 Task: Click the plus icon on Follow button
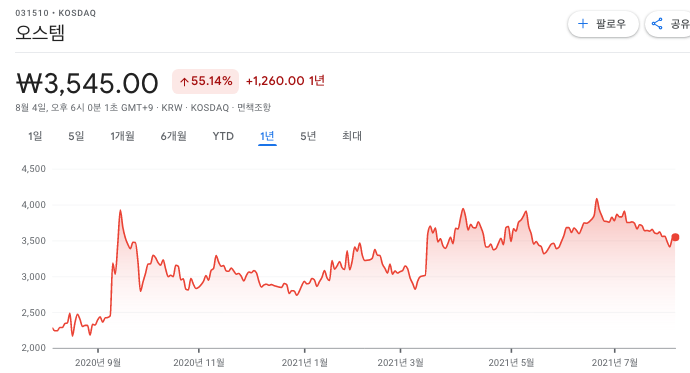(583, 24)
